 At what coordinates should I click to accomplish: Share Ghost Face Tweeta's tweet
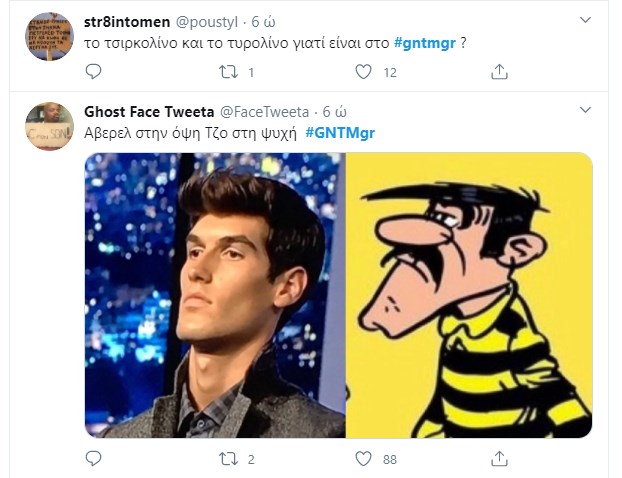click(500, 459)
